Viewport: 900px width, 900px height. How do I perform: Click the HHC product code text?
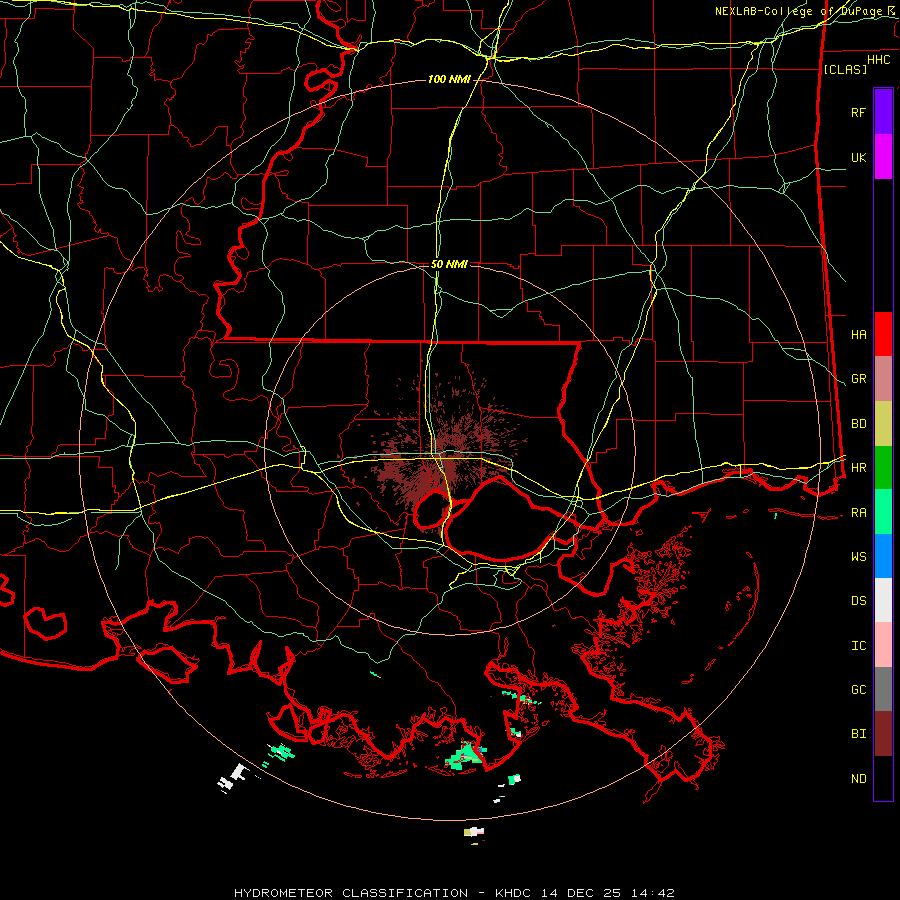tap(878, 60)
